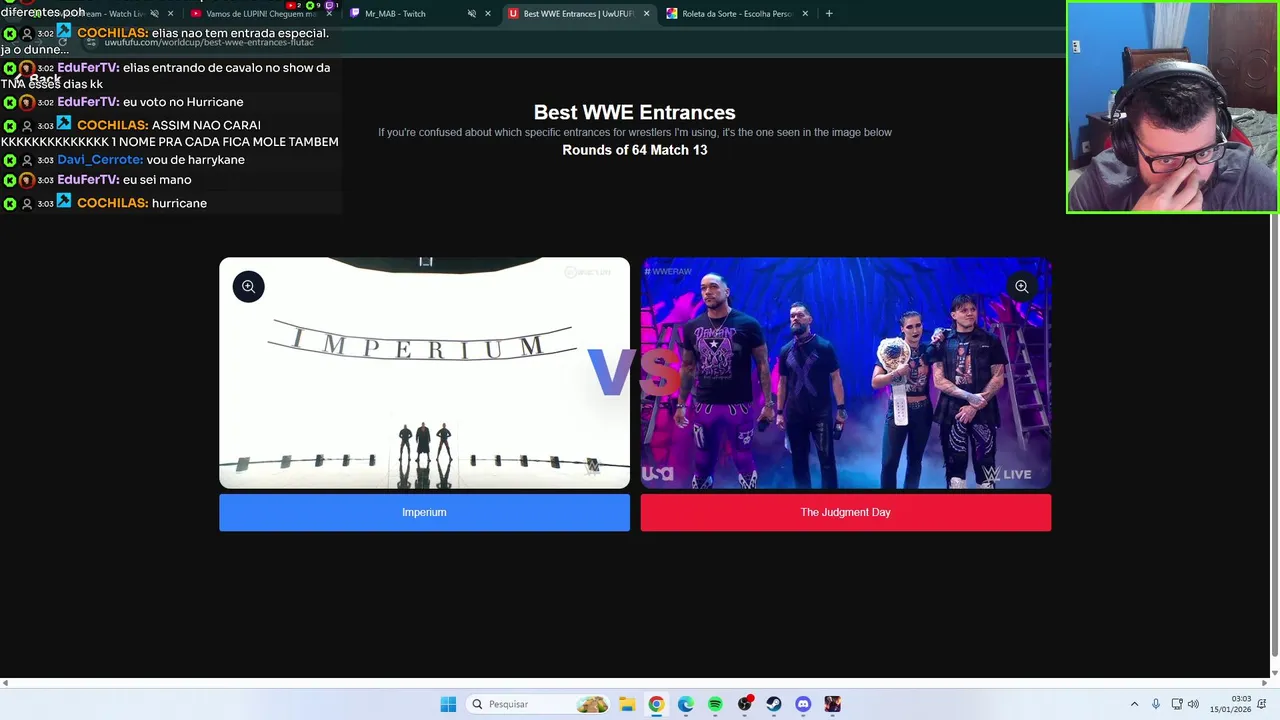Switch to the Roleta da Sorte tab
The width and height of the screenshot is (1280, 720).
[737, 14]
